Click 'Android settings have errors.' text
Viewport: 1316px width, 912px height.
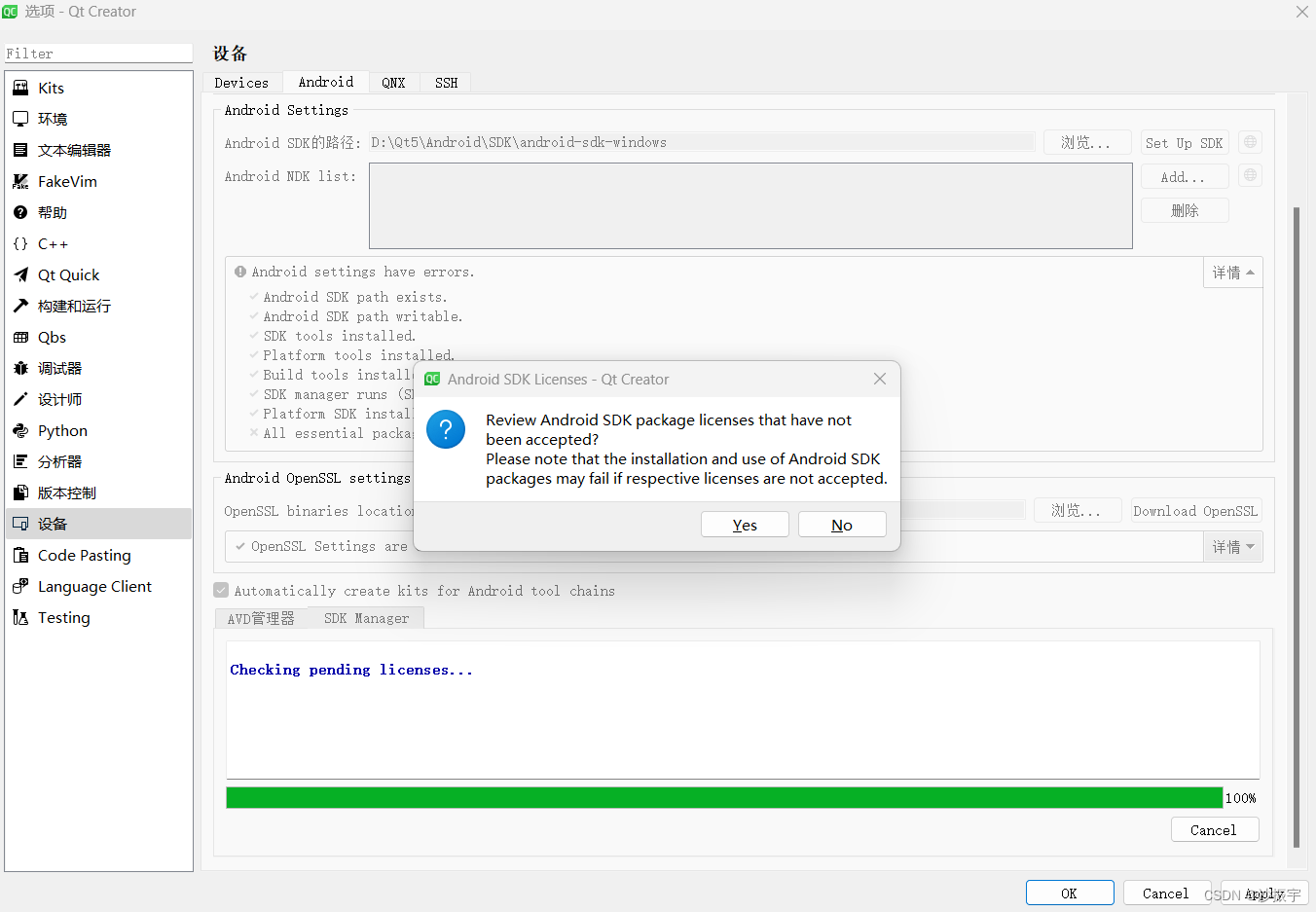363,272
